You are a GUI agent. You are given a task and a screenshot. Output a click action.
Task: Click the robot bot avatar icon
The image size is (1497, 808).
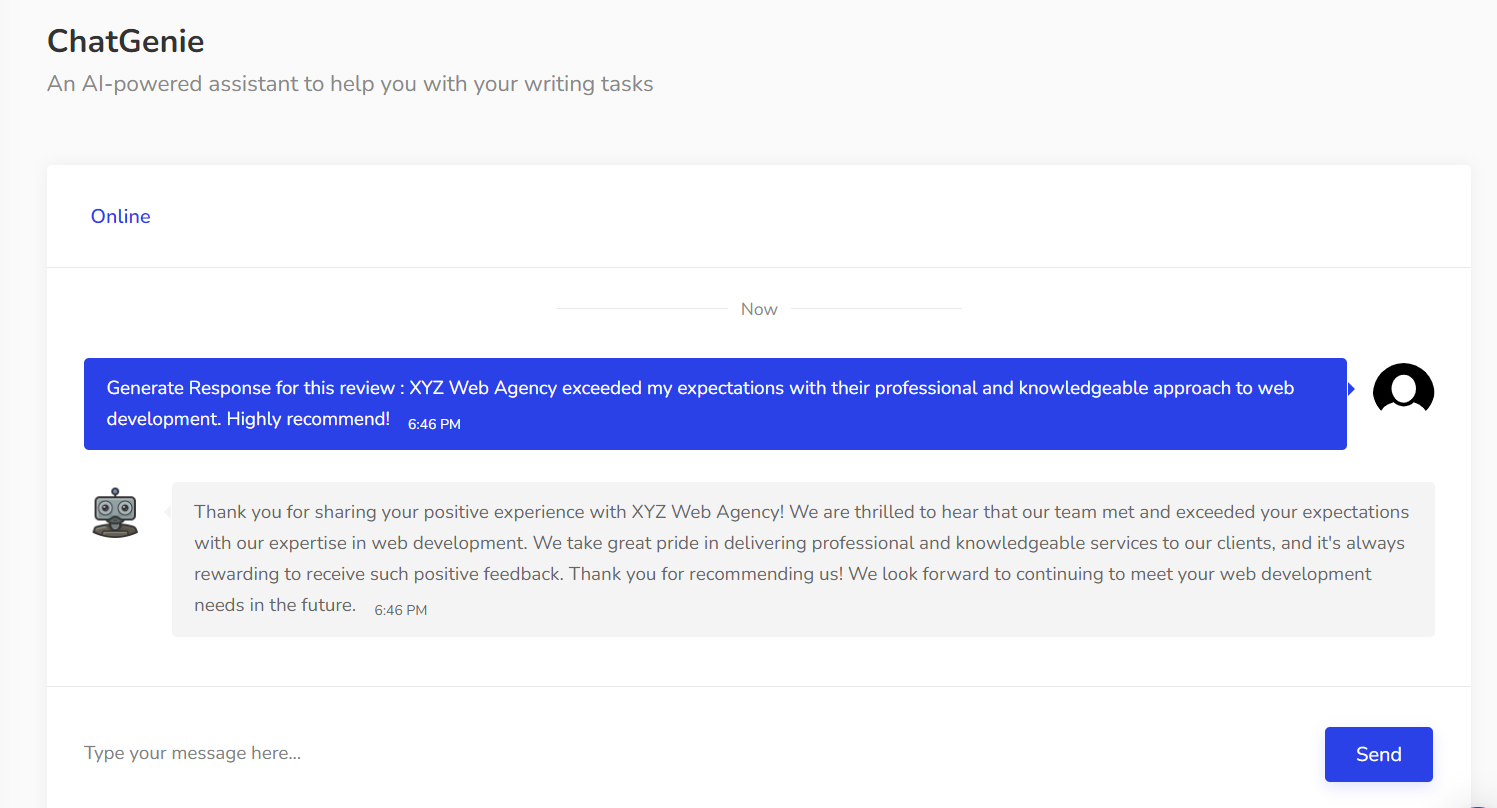point(115,513)
